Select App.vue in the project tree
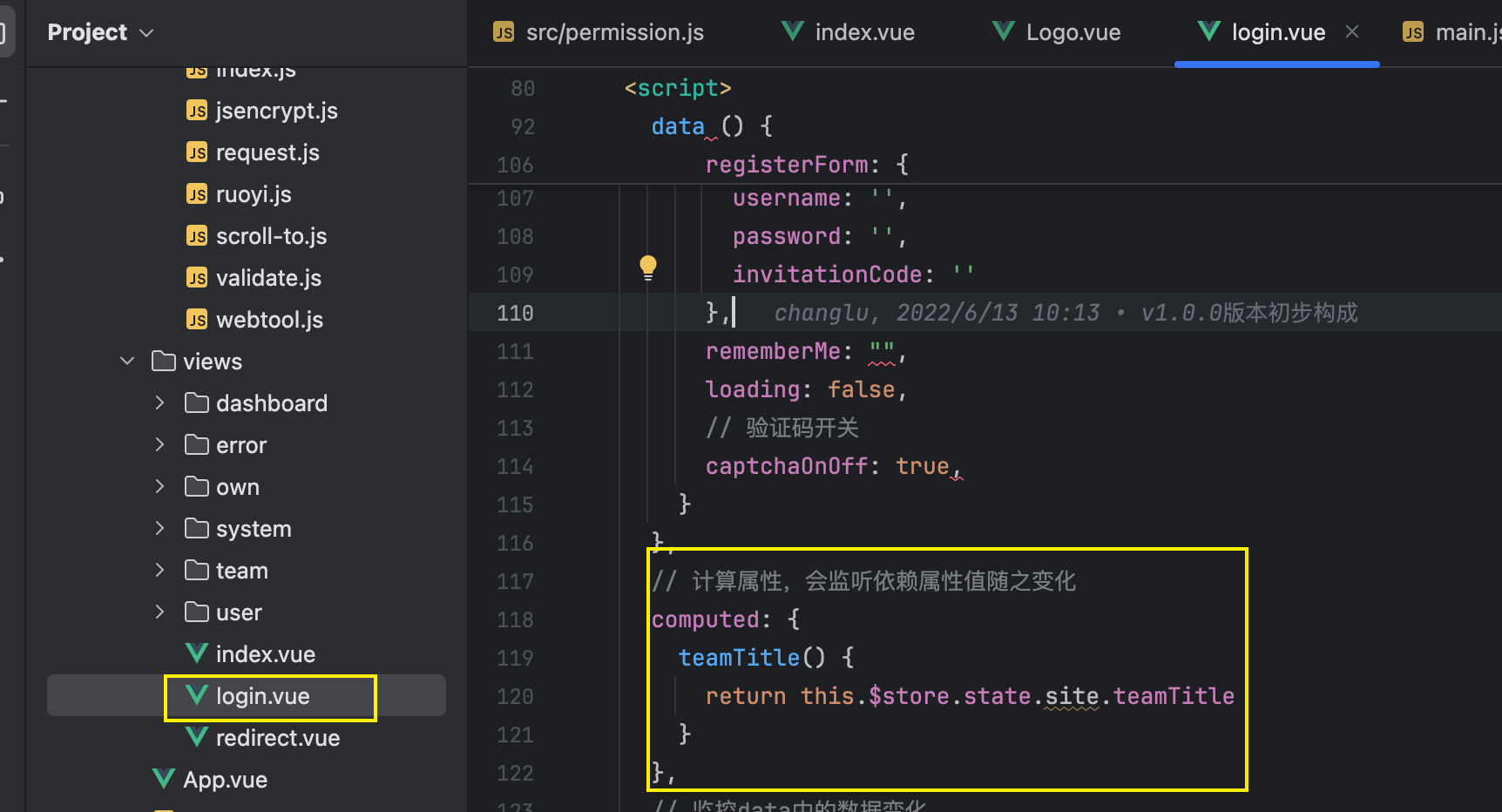The image size is (1502, 812). click(210, 780)
